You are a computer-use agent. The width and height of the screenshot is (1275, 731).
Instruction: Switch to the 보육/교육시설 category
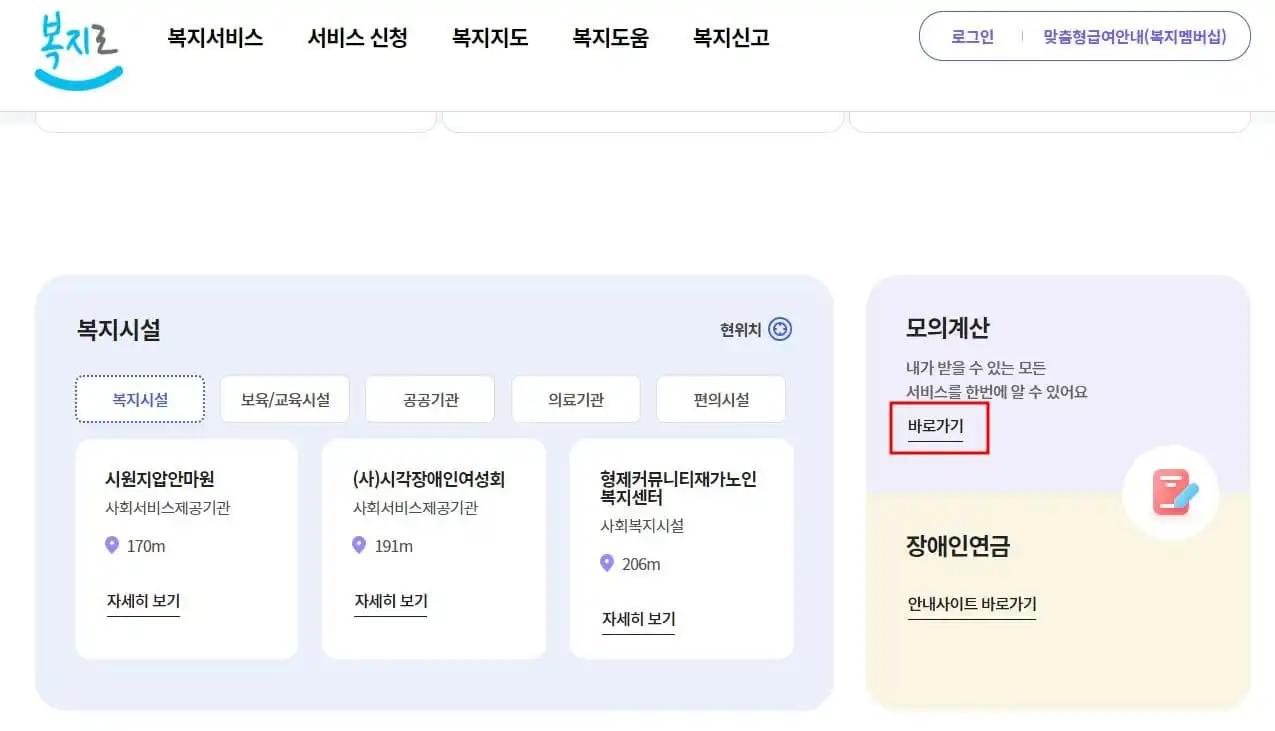[285, 398]
